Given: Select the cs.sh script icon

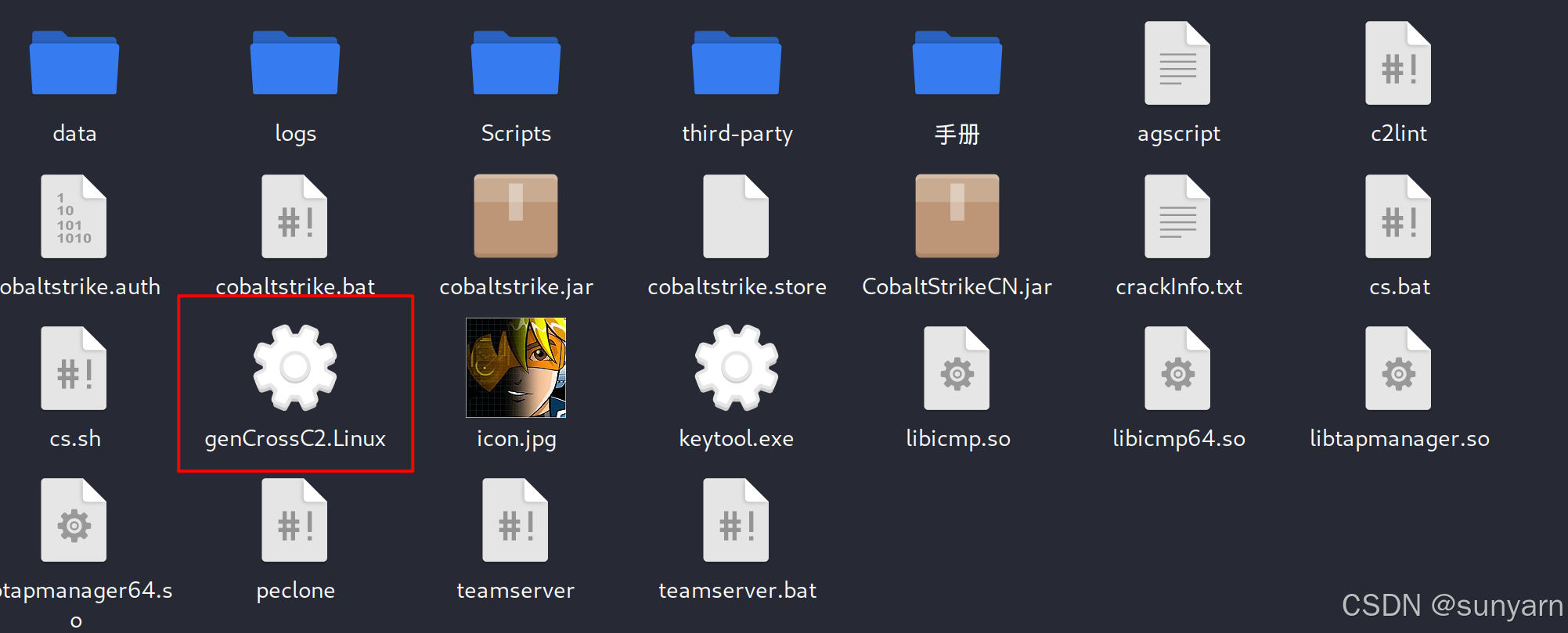Looking at the screenshot, I should coord(74,368).
